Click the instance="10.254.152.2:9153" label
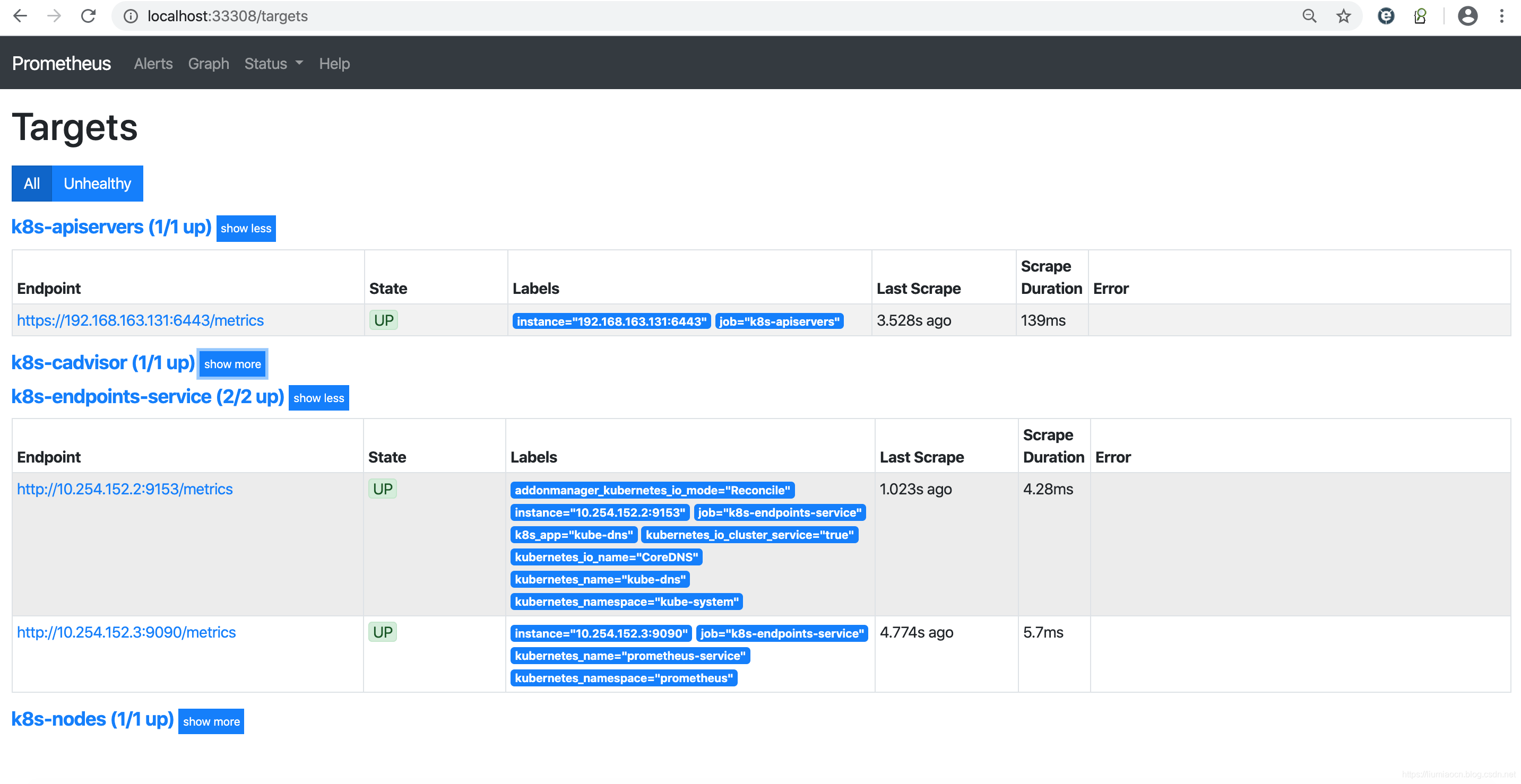Viewport: 1521px width, 784px height. 599,512
